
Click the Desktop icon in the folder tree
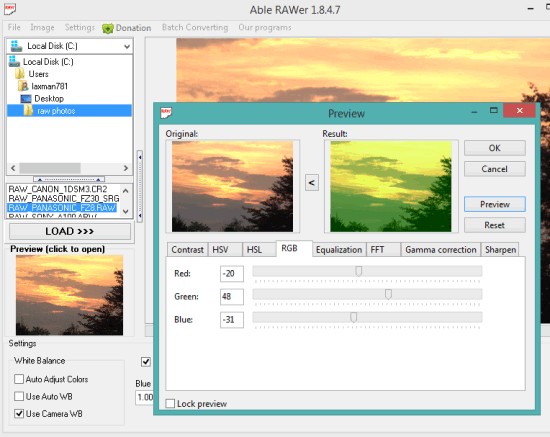click(26, 99)
